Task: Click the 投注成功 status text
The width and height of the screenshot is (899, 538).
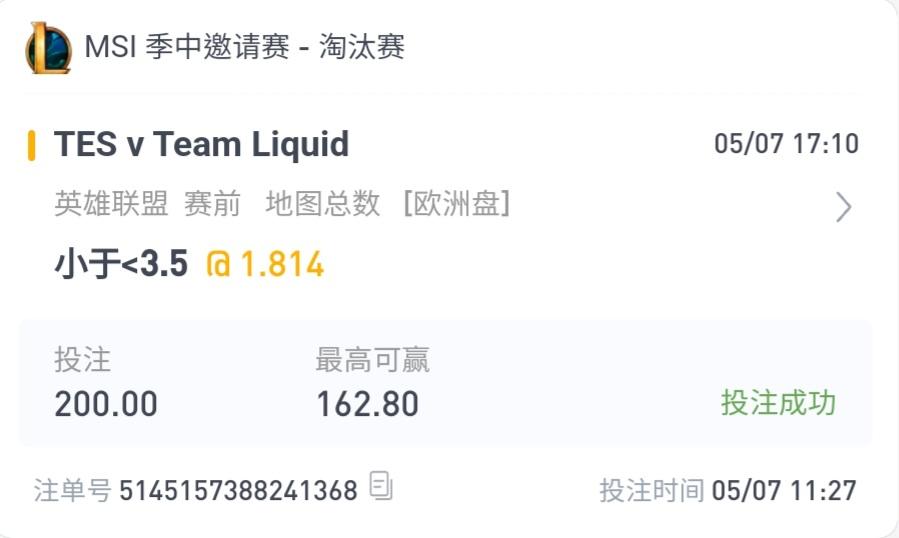Action: pos(778,403)
